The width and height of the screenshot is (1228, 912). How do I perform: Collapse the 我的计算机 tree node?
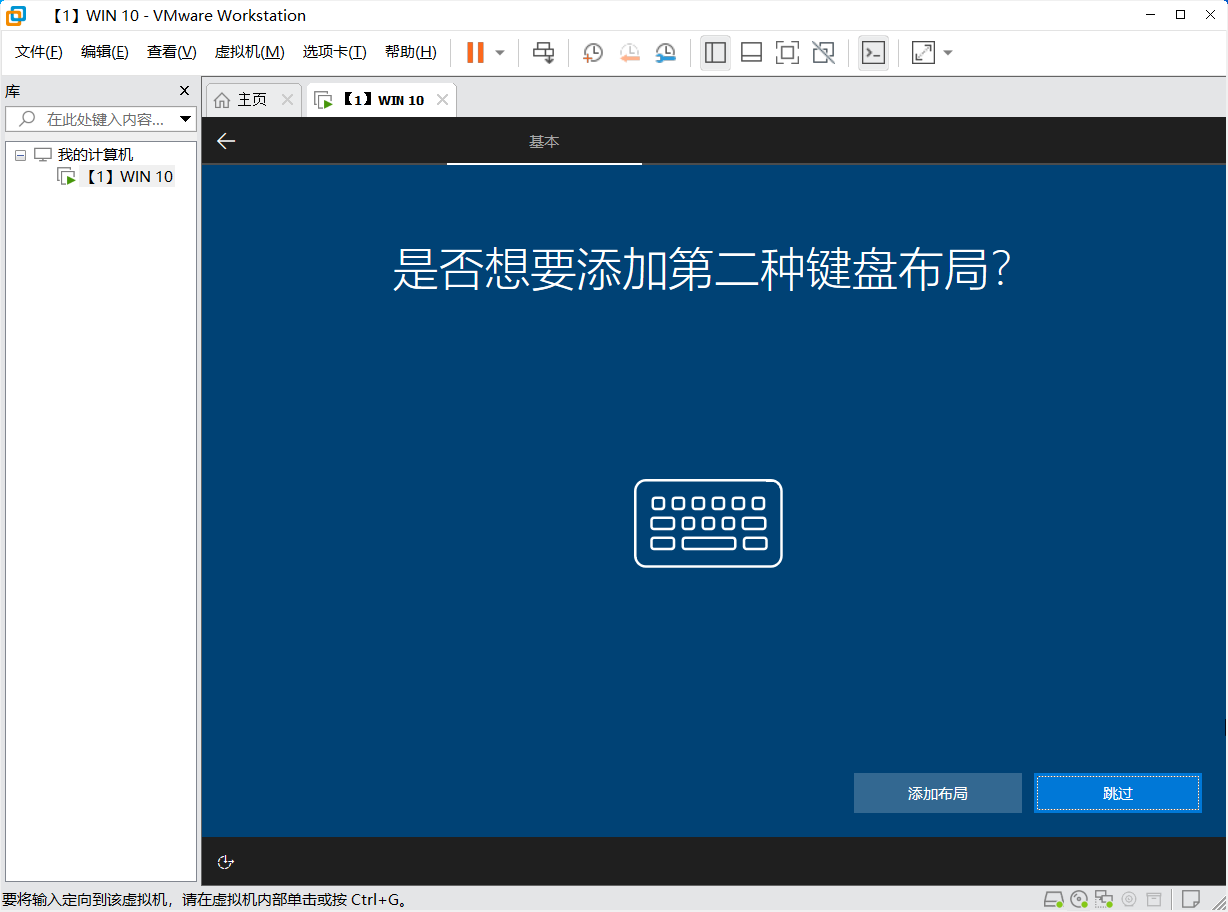coord(20,155)
